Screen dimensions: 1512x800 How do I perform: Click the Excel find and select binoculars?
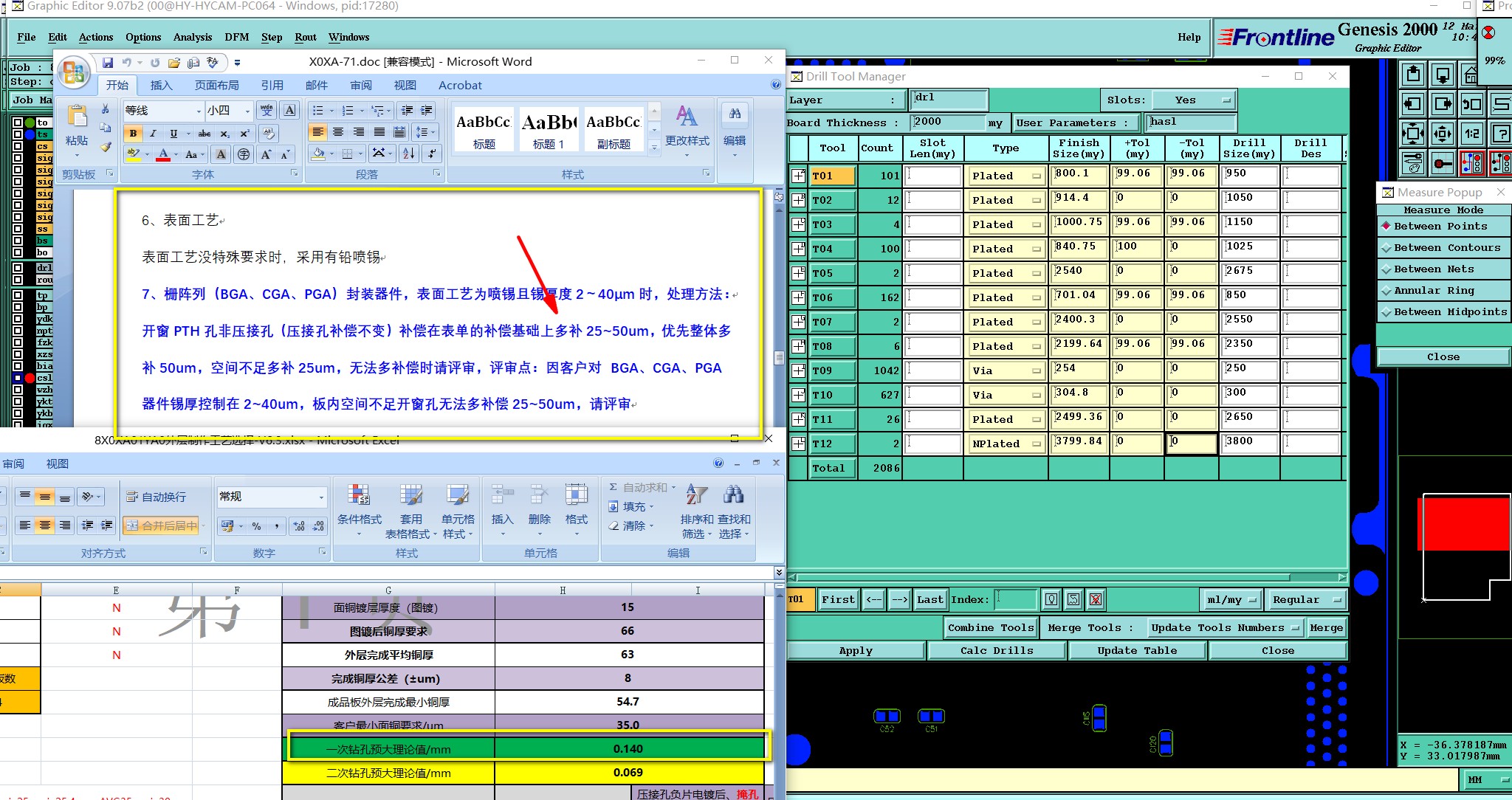(x=733, y=495)
